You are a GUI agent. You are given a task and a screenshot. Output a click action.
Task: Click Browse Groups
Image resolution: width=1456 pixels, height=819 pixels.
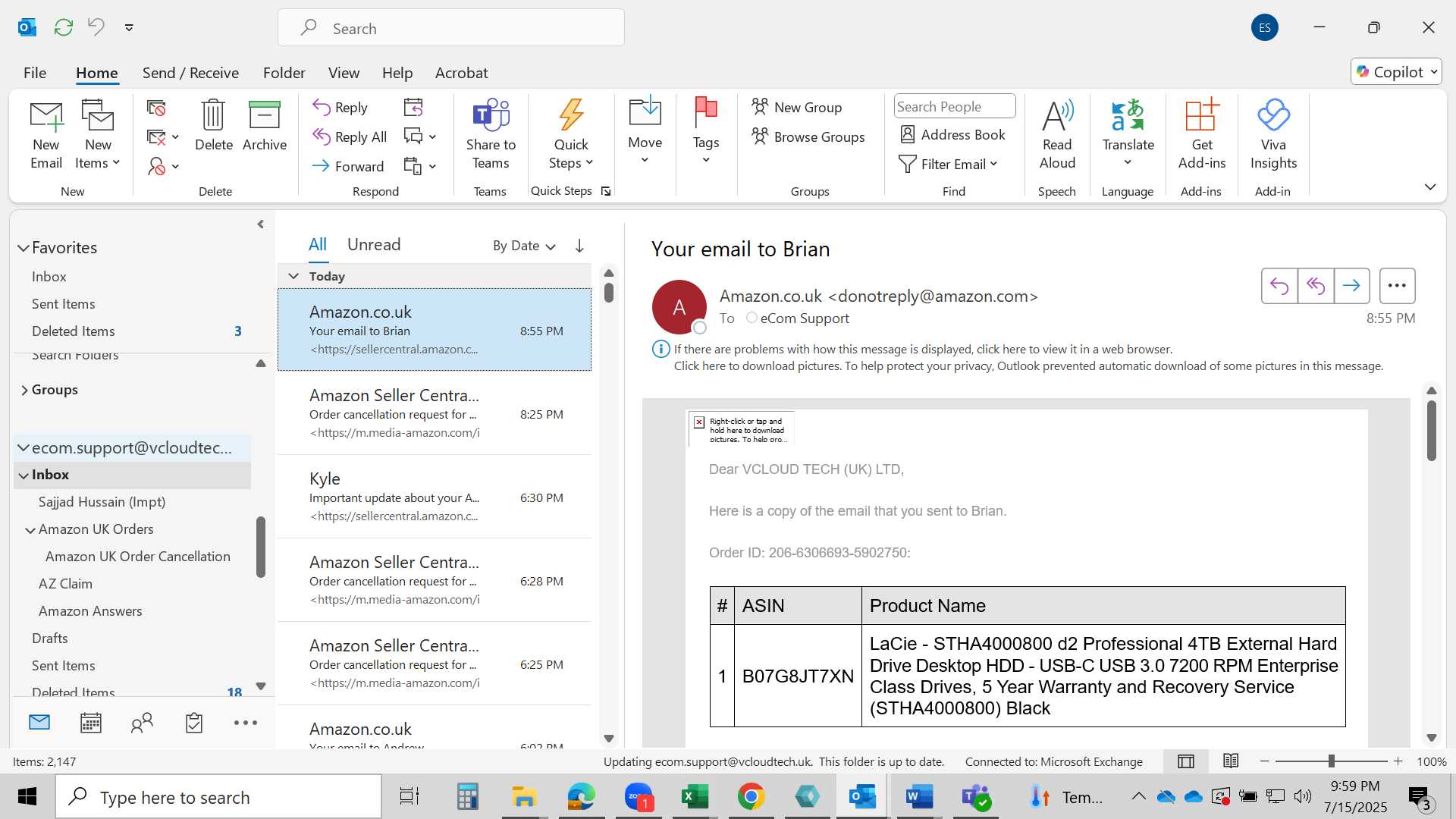click(808, 137)
